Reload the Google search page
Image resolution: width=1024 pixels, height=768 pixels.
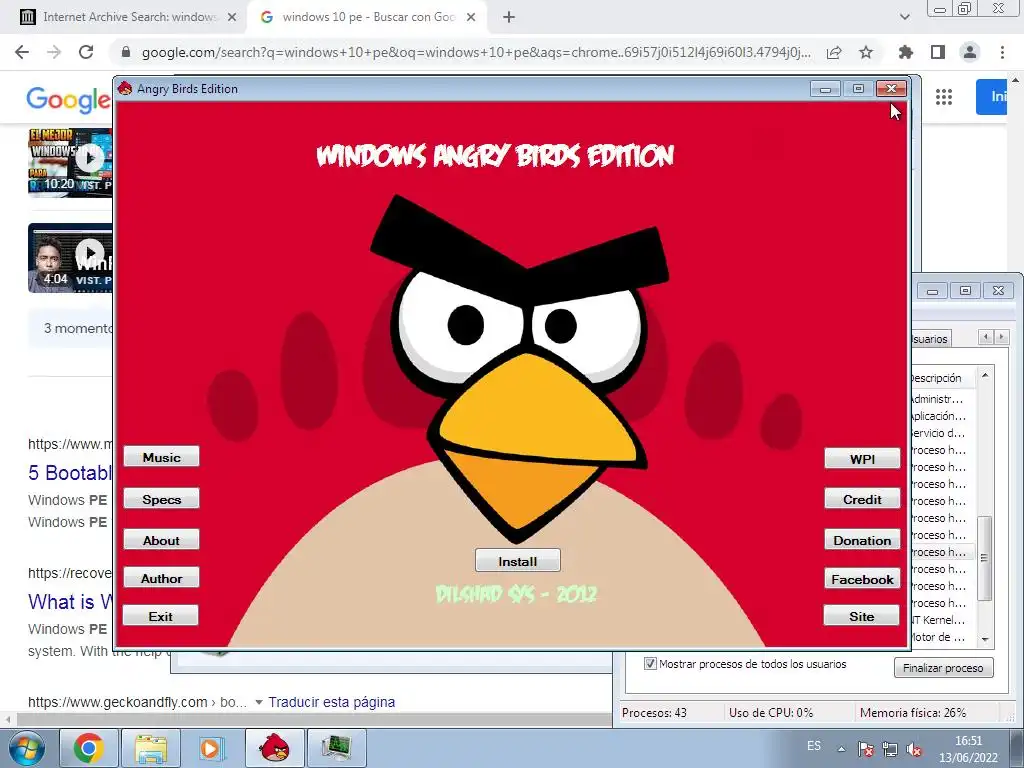tap(86, 52)
